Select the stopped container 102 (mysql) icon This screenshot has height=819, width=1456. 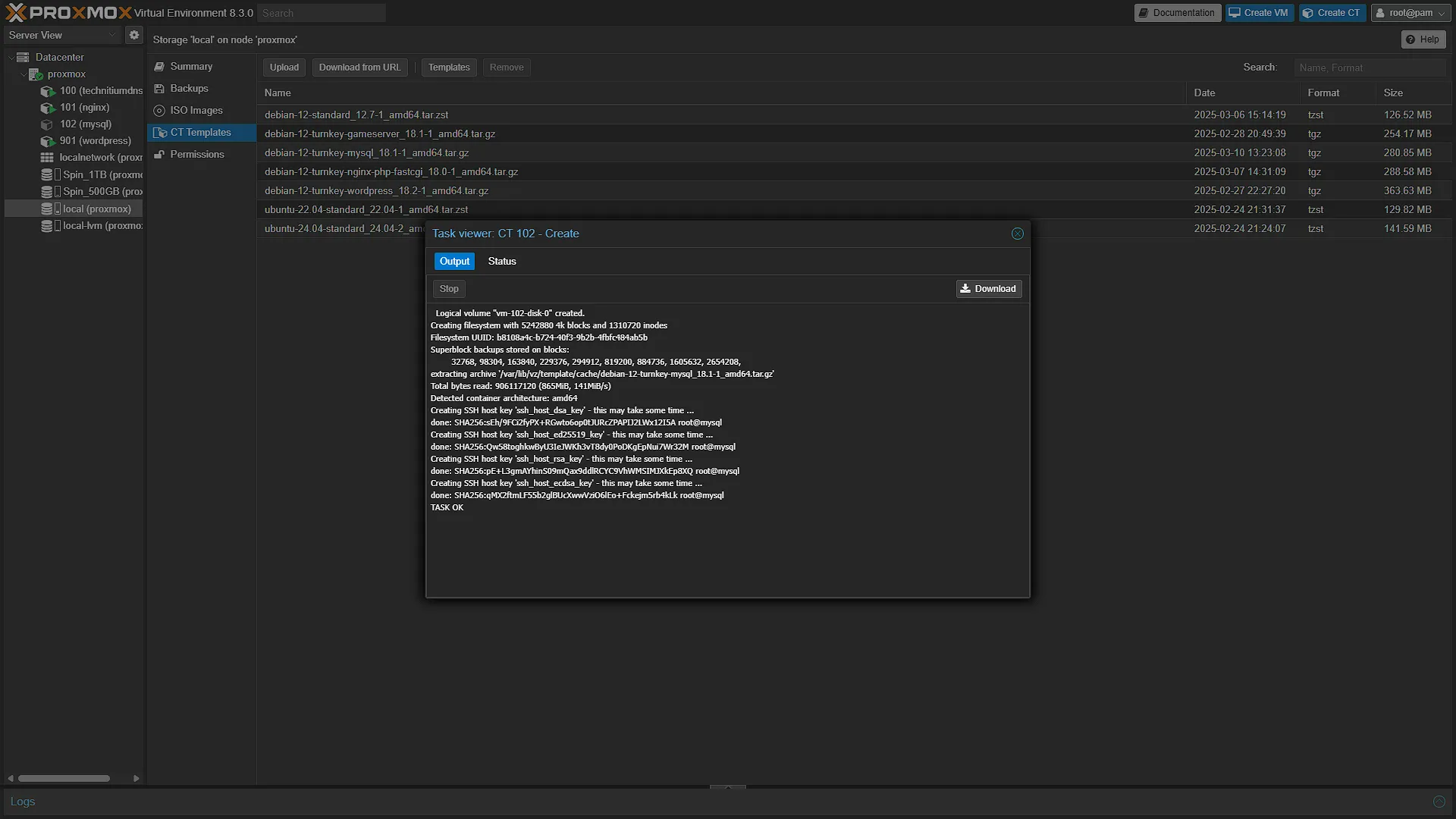(48, 124)
